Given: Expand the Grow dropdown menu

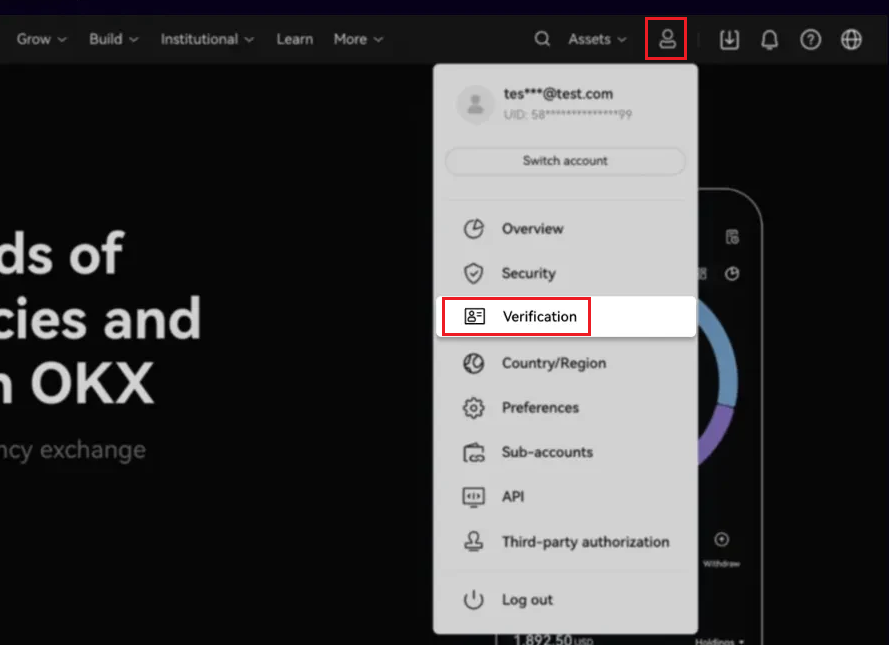Looking at the screenshot, I should pyautogui.click(x=41, y=39).
